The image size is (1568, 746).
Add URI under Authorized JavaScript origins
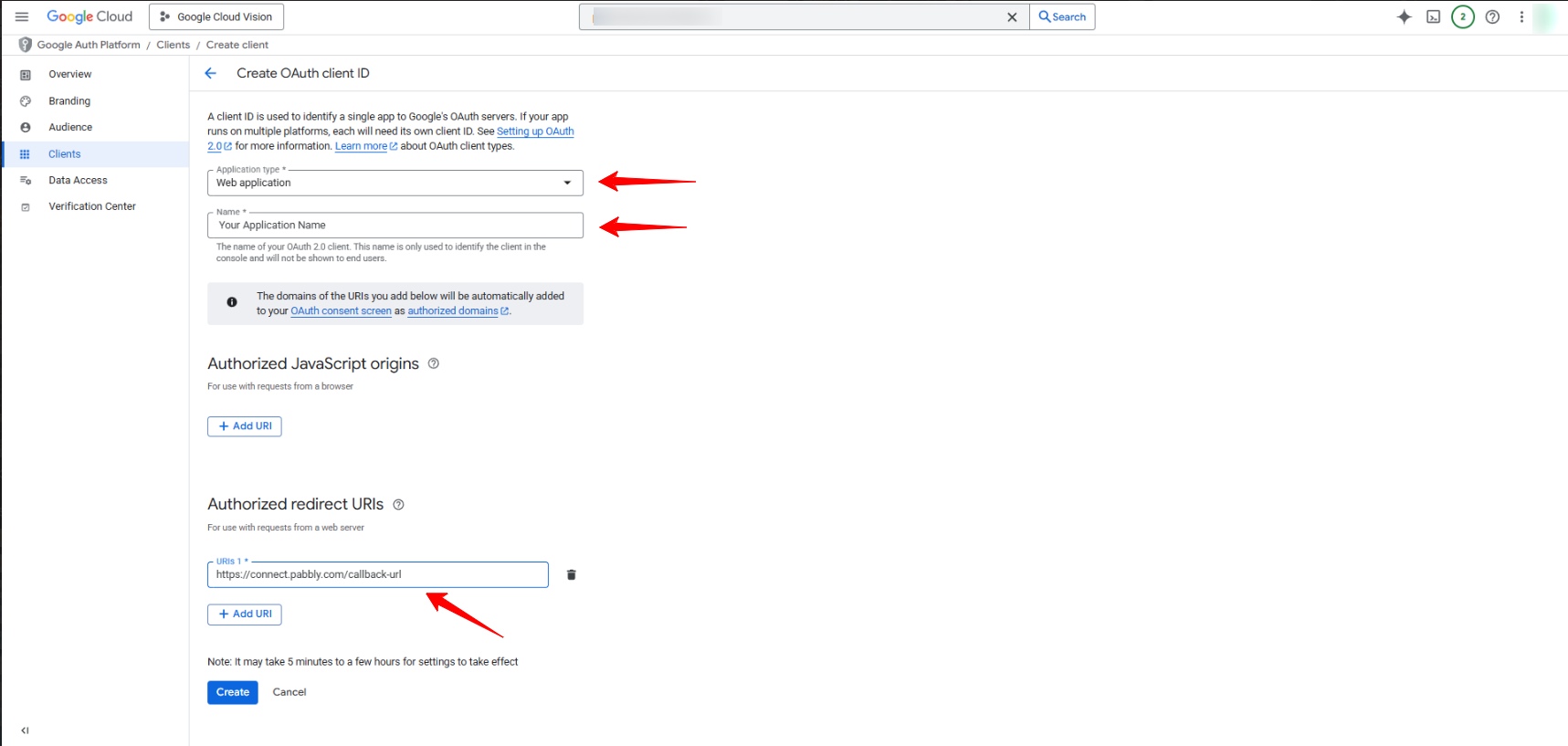pos(244,426)
